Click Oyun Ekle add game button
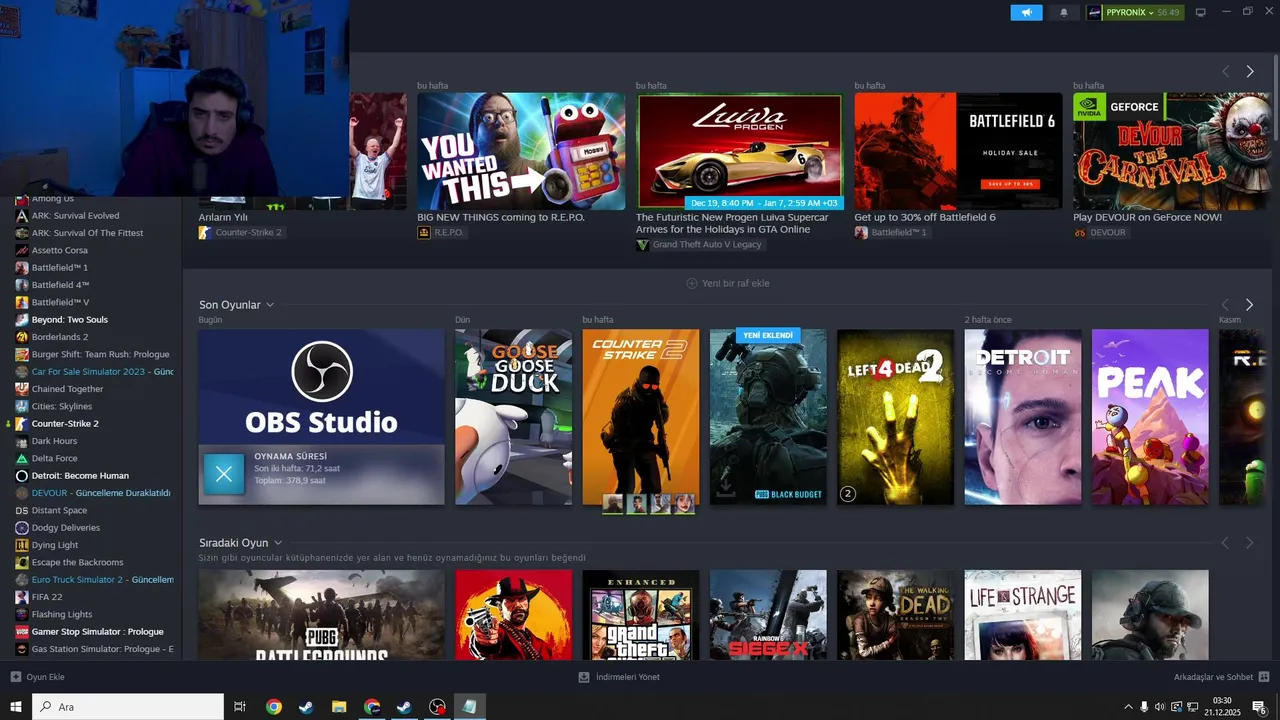The image size is (1280, 720). tap(37, 677)
